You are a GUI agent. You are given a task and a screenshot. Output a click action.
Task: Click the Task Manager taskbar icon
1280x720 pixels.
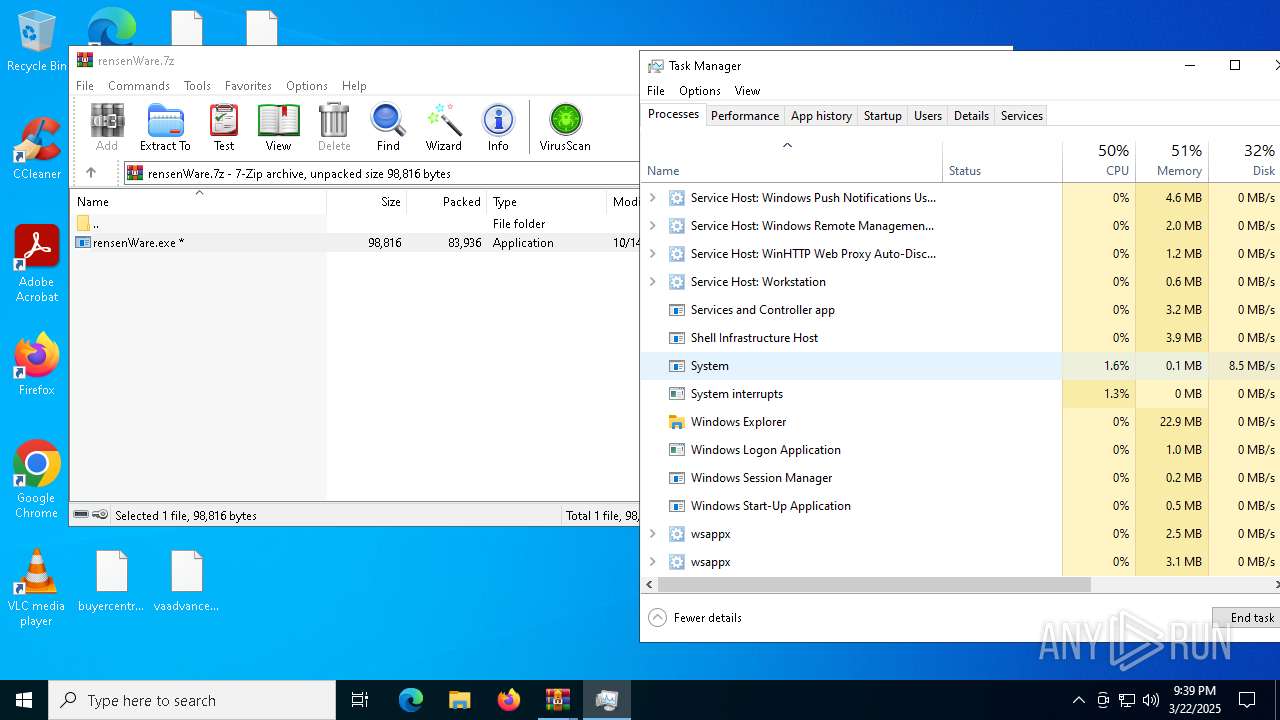[x=606, y=700]
